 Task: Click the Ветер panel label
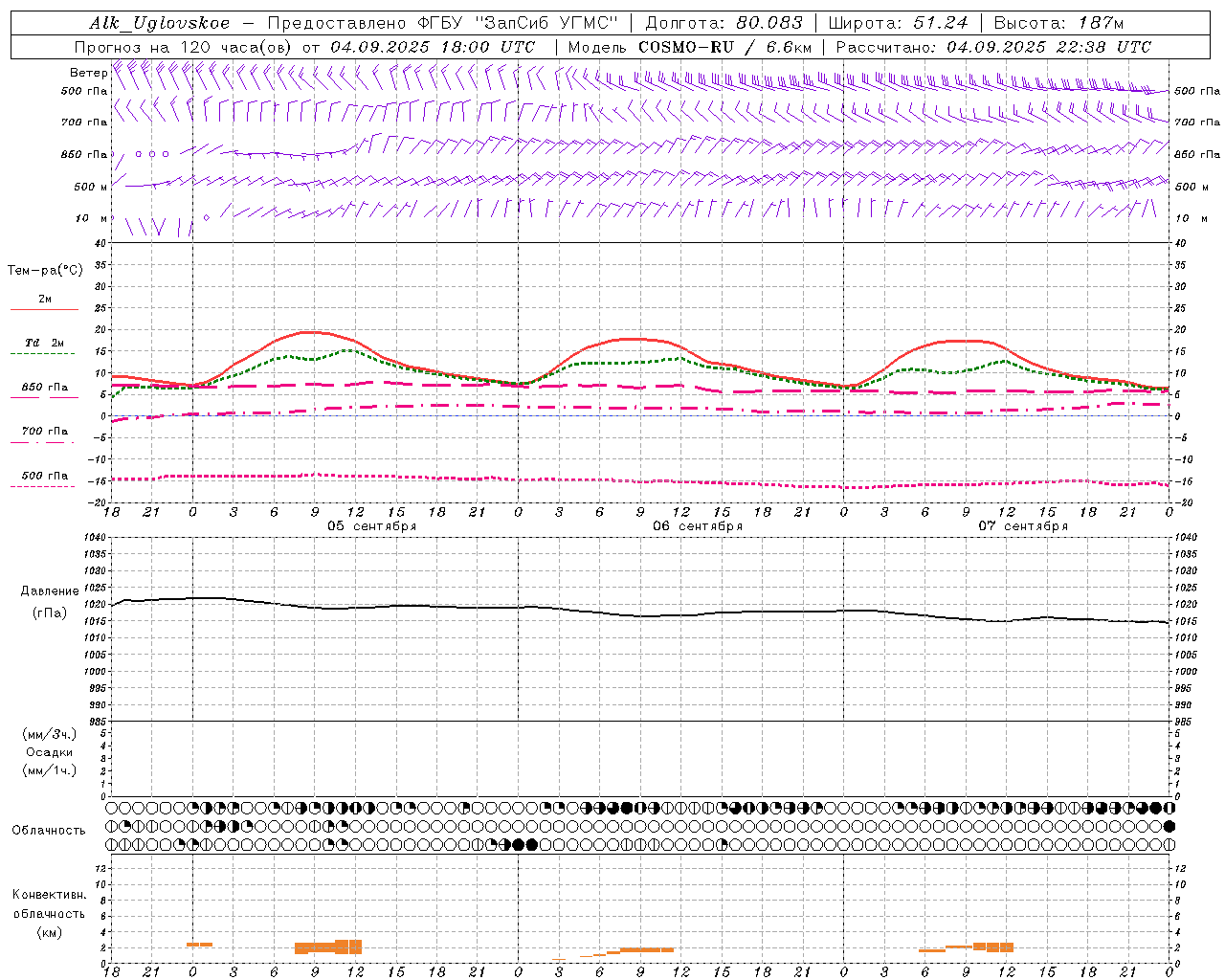coord(88,73)
